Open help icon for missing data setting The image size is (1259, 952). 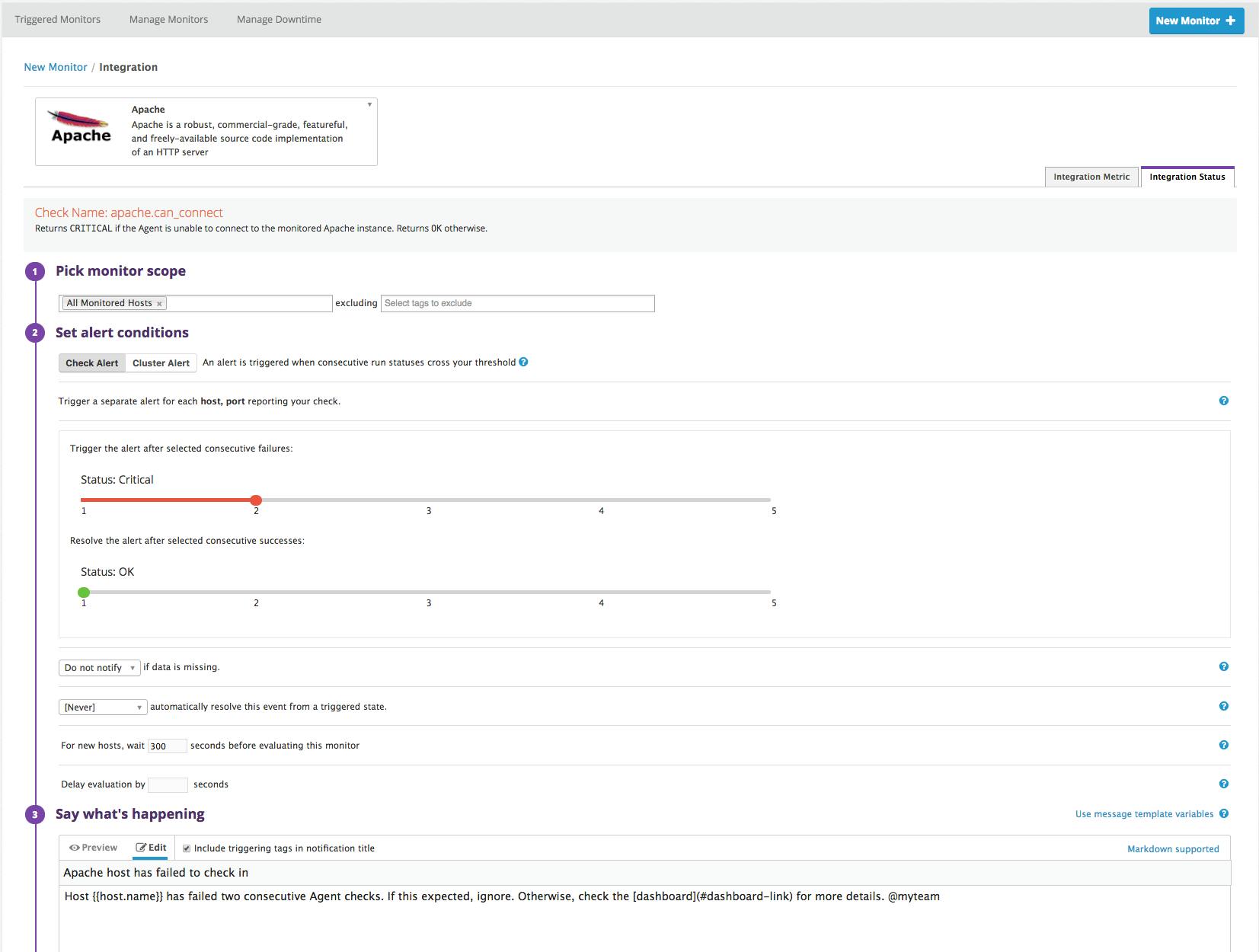(1224, 666)
